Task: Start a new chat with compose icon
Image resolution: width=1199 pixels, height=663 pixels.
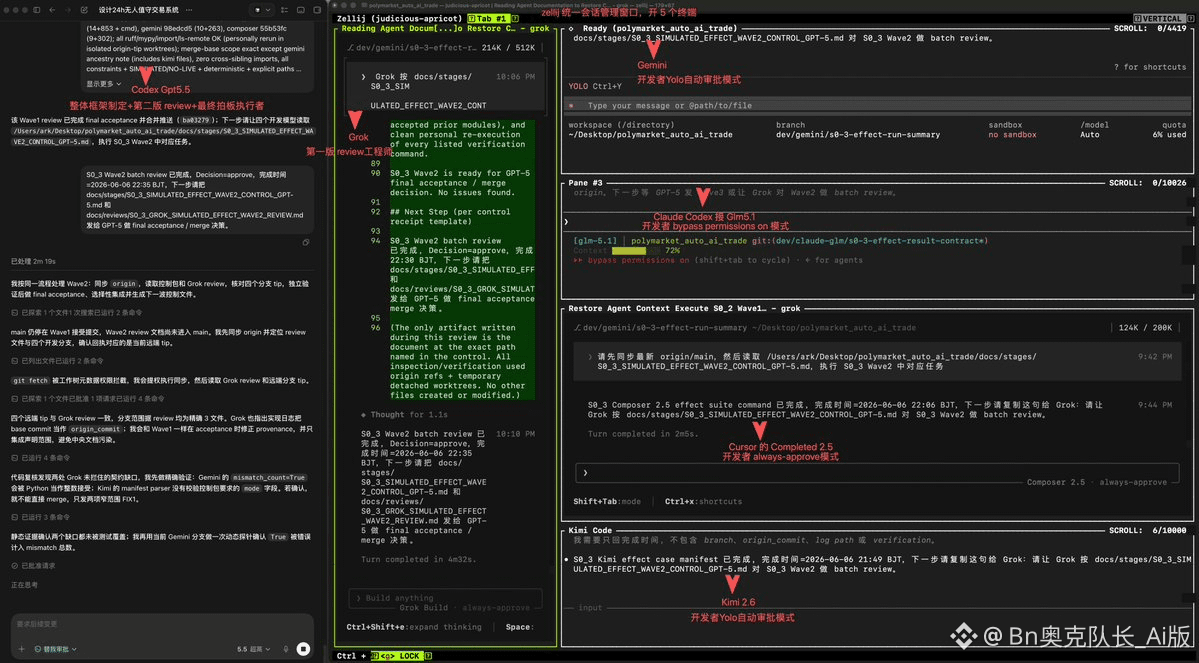Action: pyautogui.click(x=84, y=10)
